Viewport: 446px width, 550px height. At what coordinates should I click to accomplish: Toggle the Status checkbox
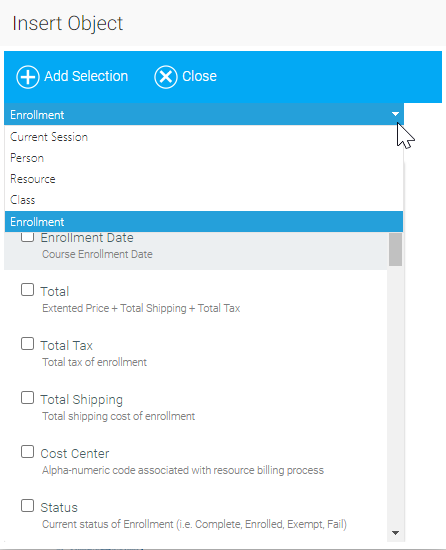click(27, 506)
